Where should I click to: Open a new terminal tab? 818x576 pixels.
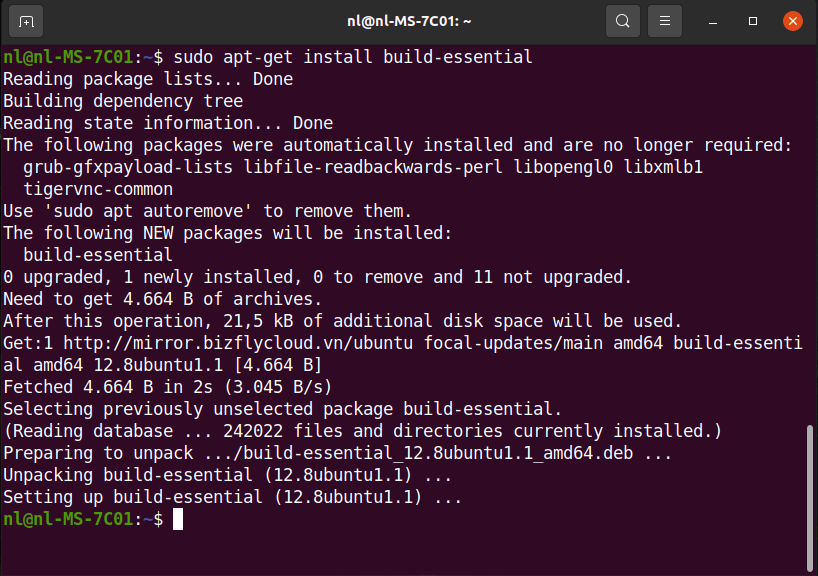(26, 21)
